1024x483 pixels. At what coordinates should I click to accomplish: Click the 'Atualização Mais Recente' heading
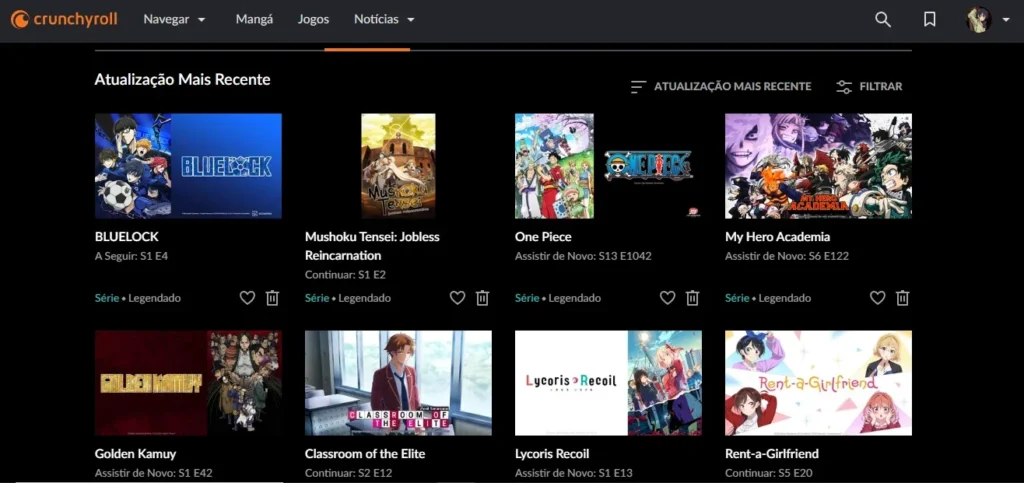click(182, 80)
